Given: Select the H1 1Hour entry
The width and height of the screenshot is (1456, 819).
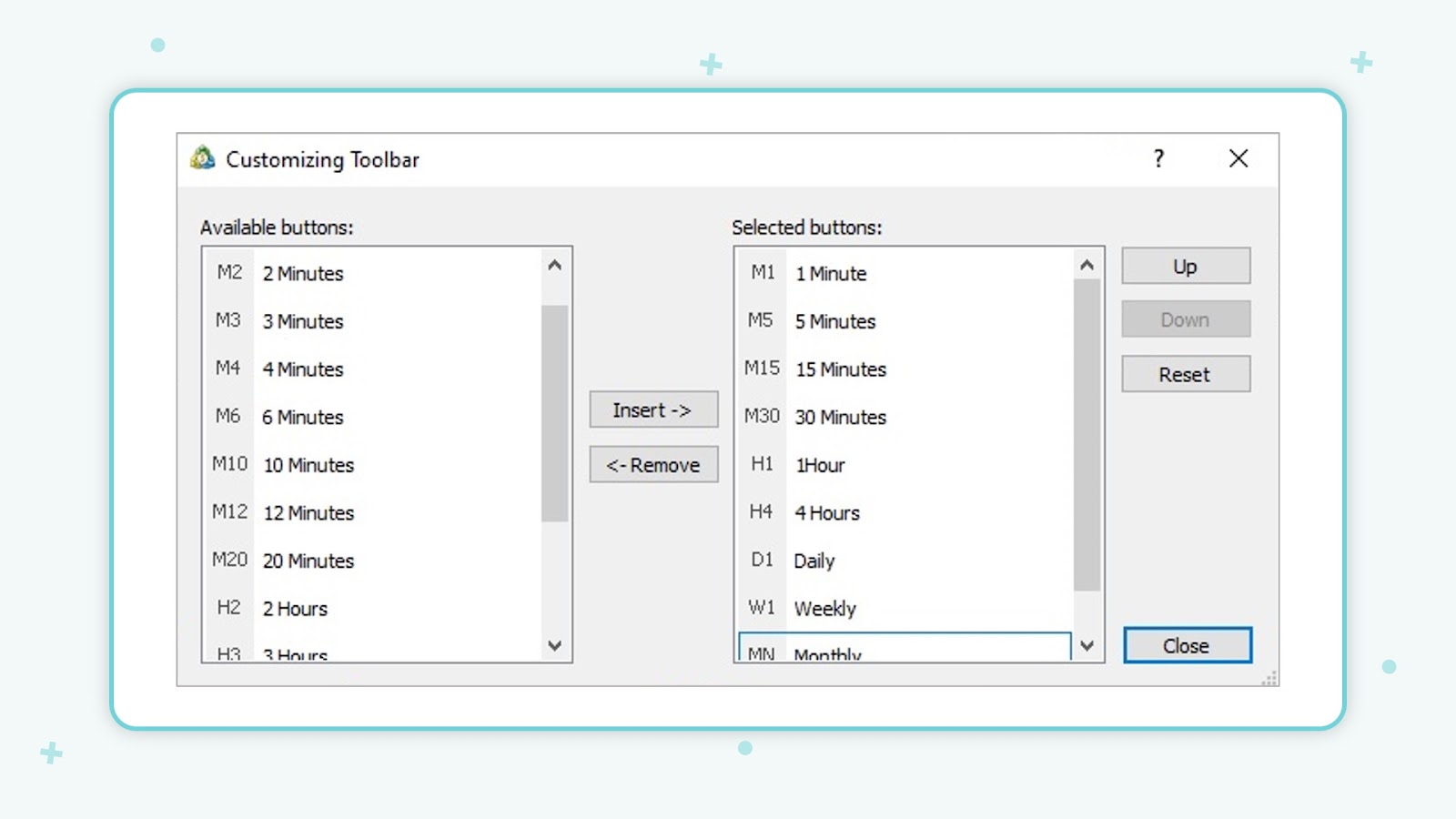Looking at the screenshot, I should (905, 465).
